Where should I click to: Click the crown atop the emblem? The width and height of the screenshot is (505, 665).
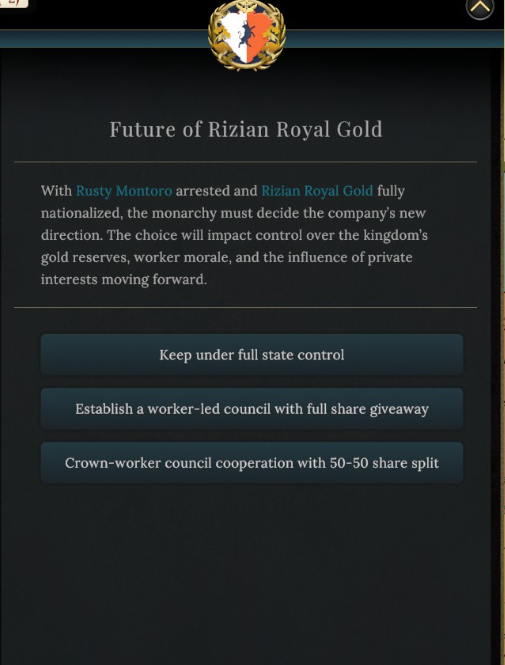(247, 4)
